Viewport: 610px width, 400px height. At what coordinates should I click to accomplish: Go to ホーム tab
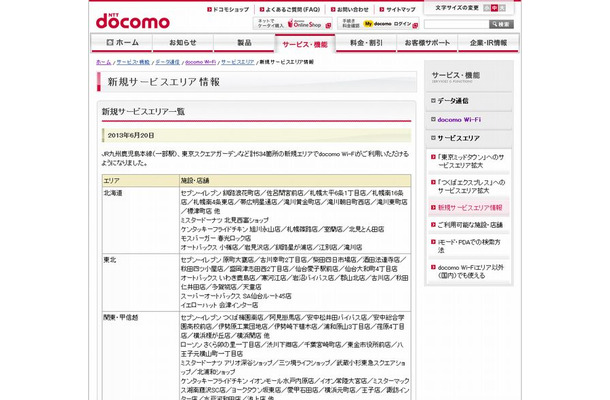tap(122, 43)
